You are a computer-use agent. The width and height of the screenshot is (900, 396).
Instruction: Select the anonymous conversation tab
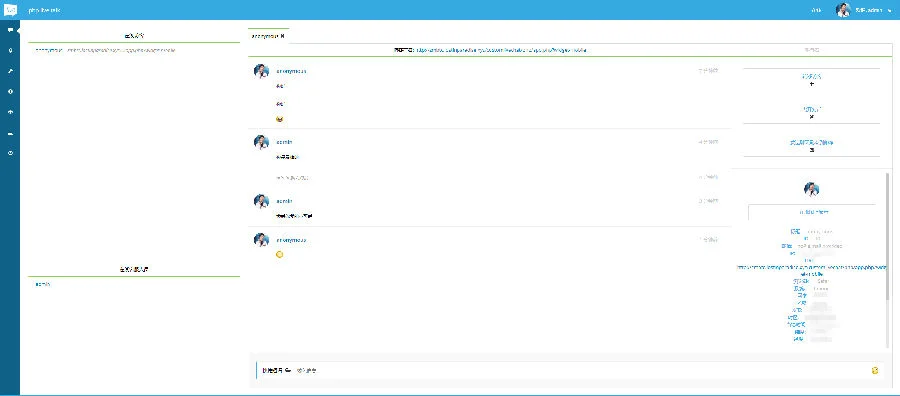(x=268, y=36)
